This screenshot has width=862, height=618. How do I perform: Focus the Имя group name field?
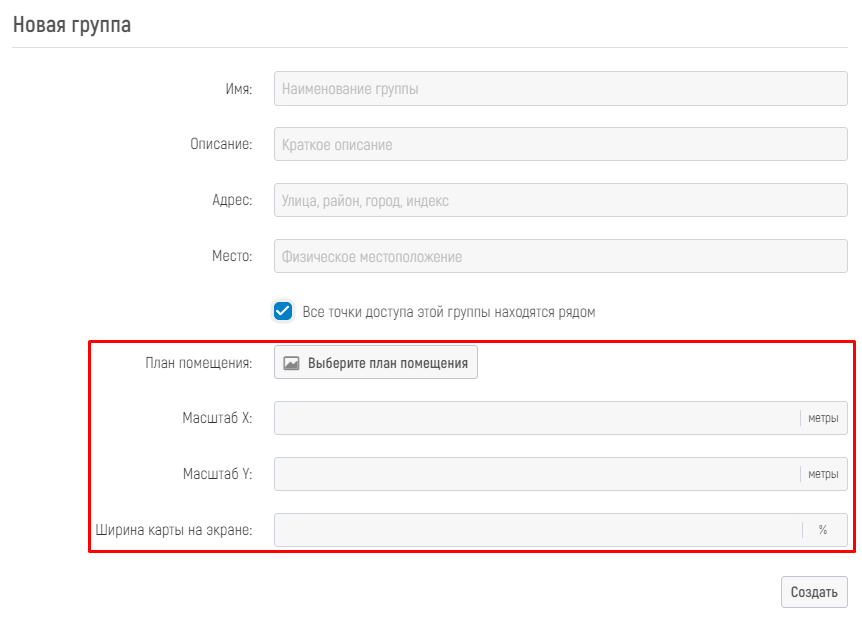pos(560,89)
